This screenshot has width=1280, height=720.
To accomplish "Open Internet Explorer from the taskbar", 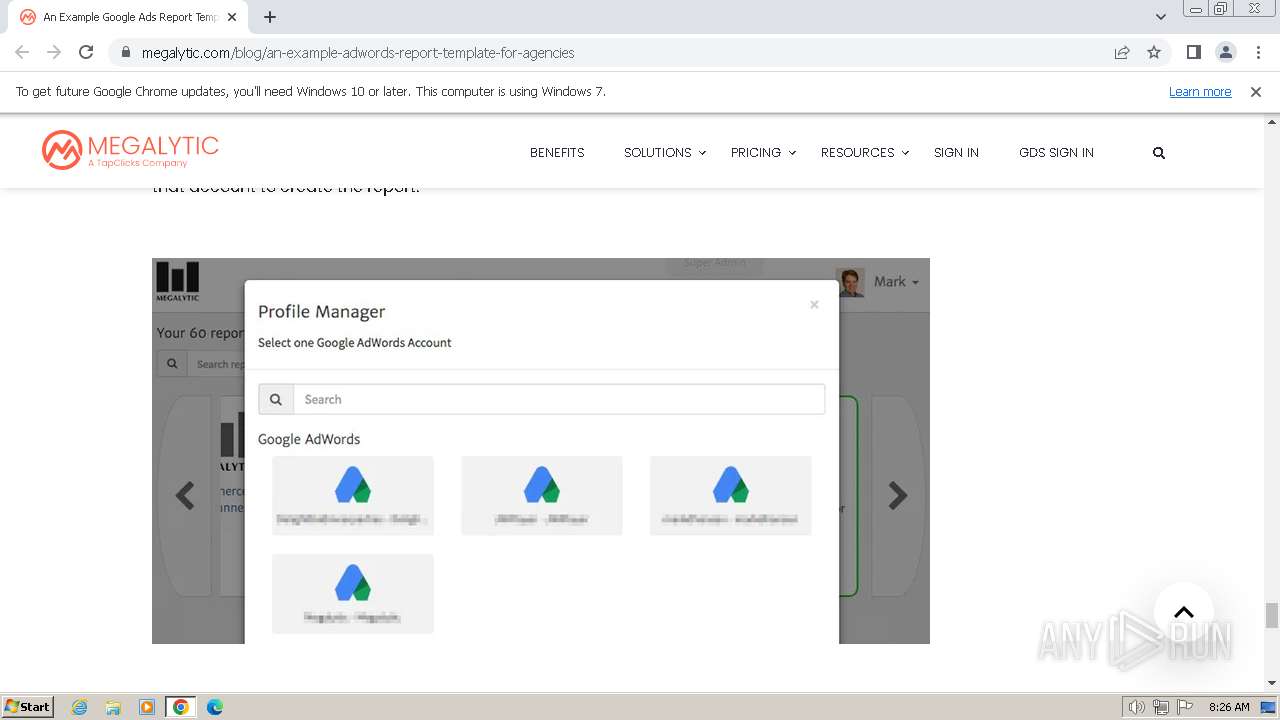I will coord(80,707).
